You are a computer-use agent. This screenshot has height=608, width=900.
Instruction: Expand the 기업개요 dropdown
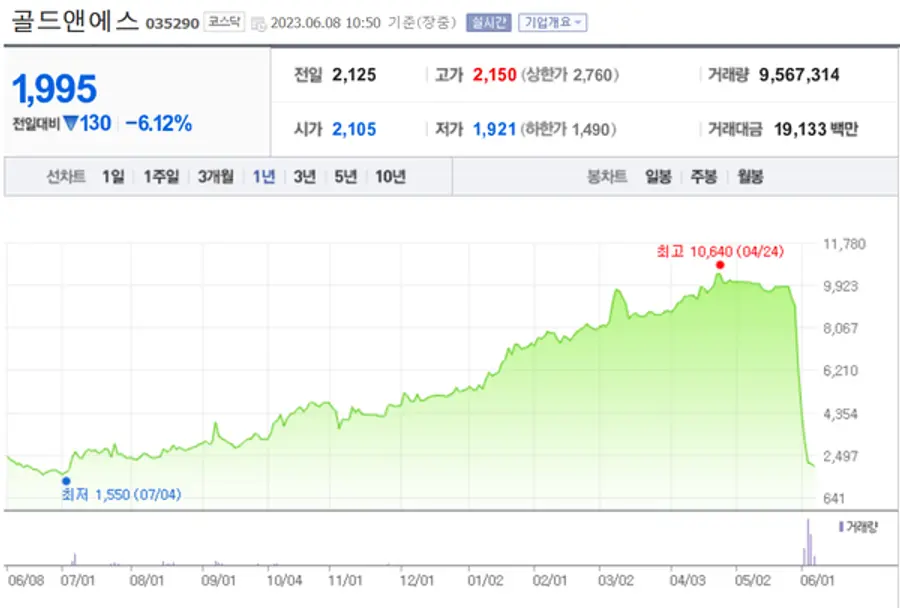tap(552, 22)
